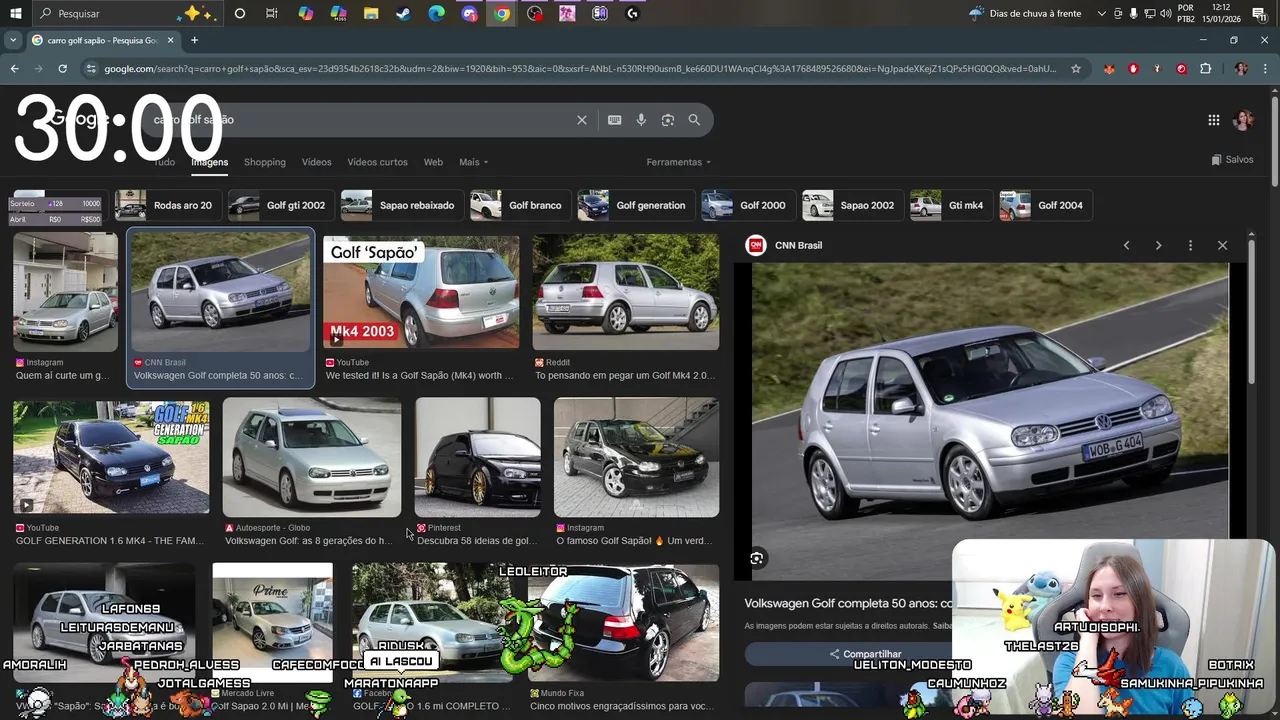
Task: Open the Chrome extensions puzzle menu
Action: [1205, 69]
